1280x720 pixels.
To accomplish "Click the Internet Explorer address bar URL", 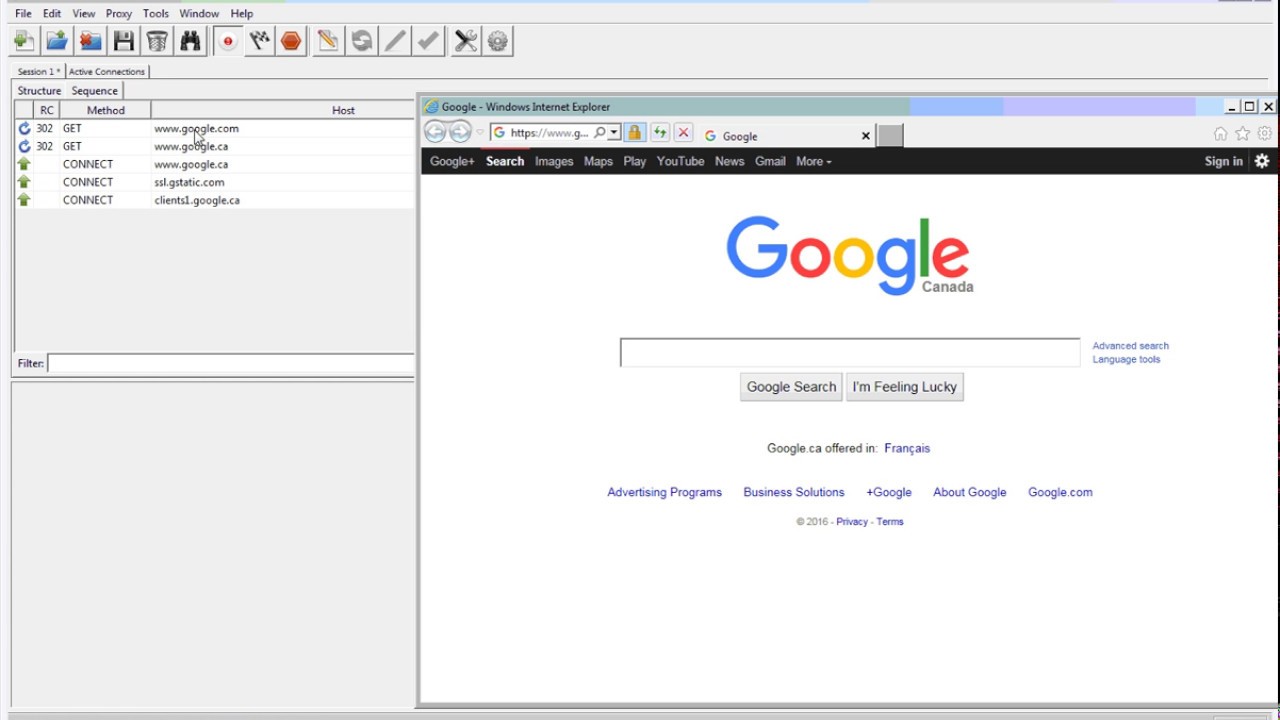I will coord(549,132).
